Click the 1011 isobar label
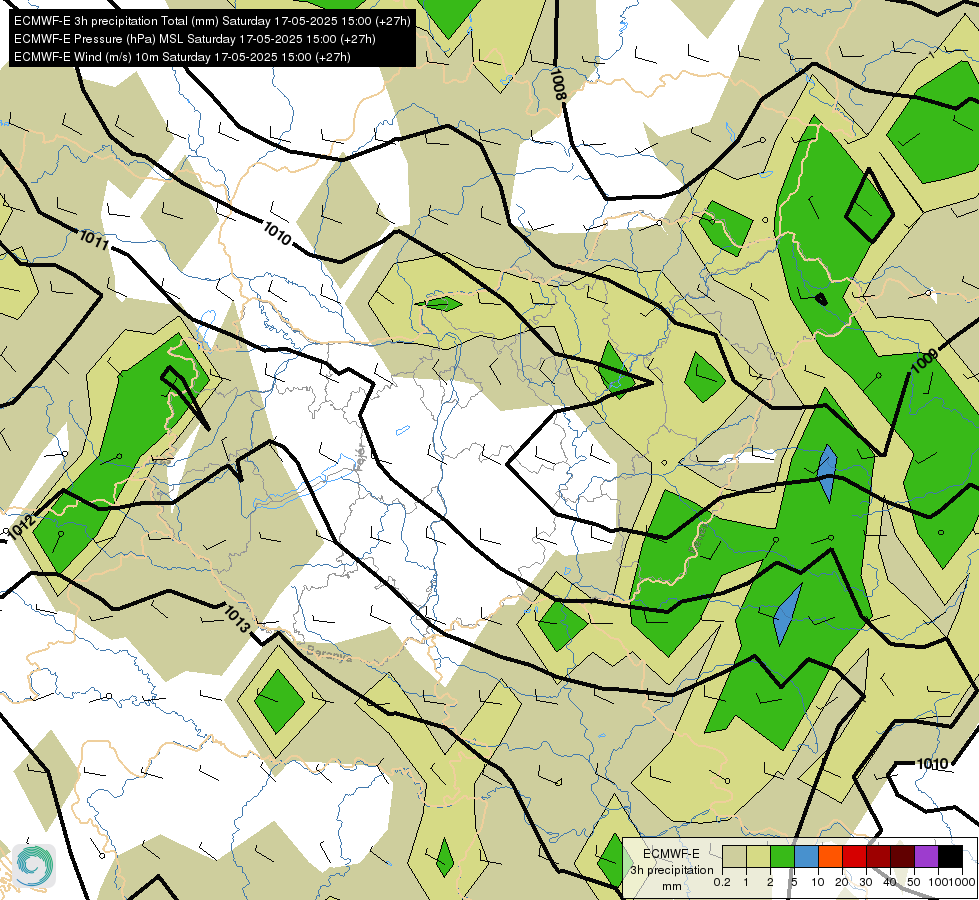979x900 pixels. click(94, 240)
